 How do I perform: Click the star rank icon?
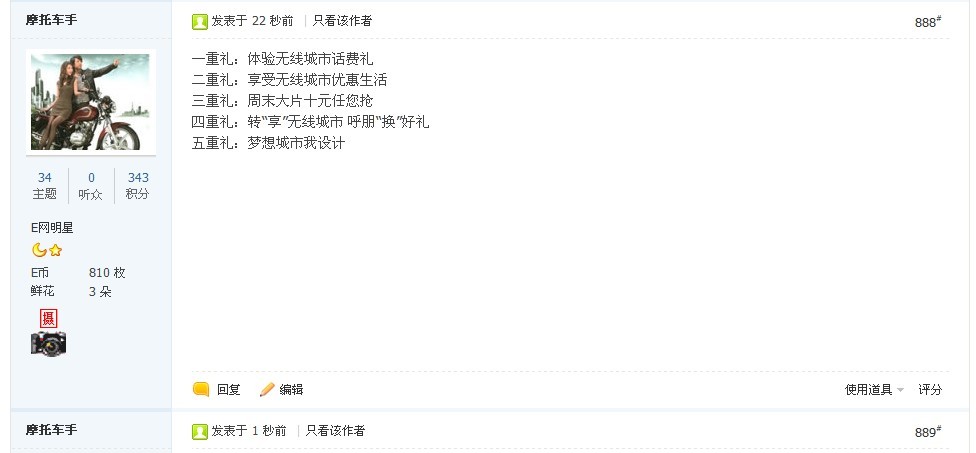(x=55, y=251)
